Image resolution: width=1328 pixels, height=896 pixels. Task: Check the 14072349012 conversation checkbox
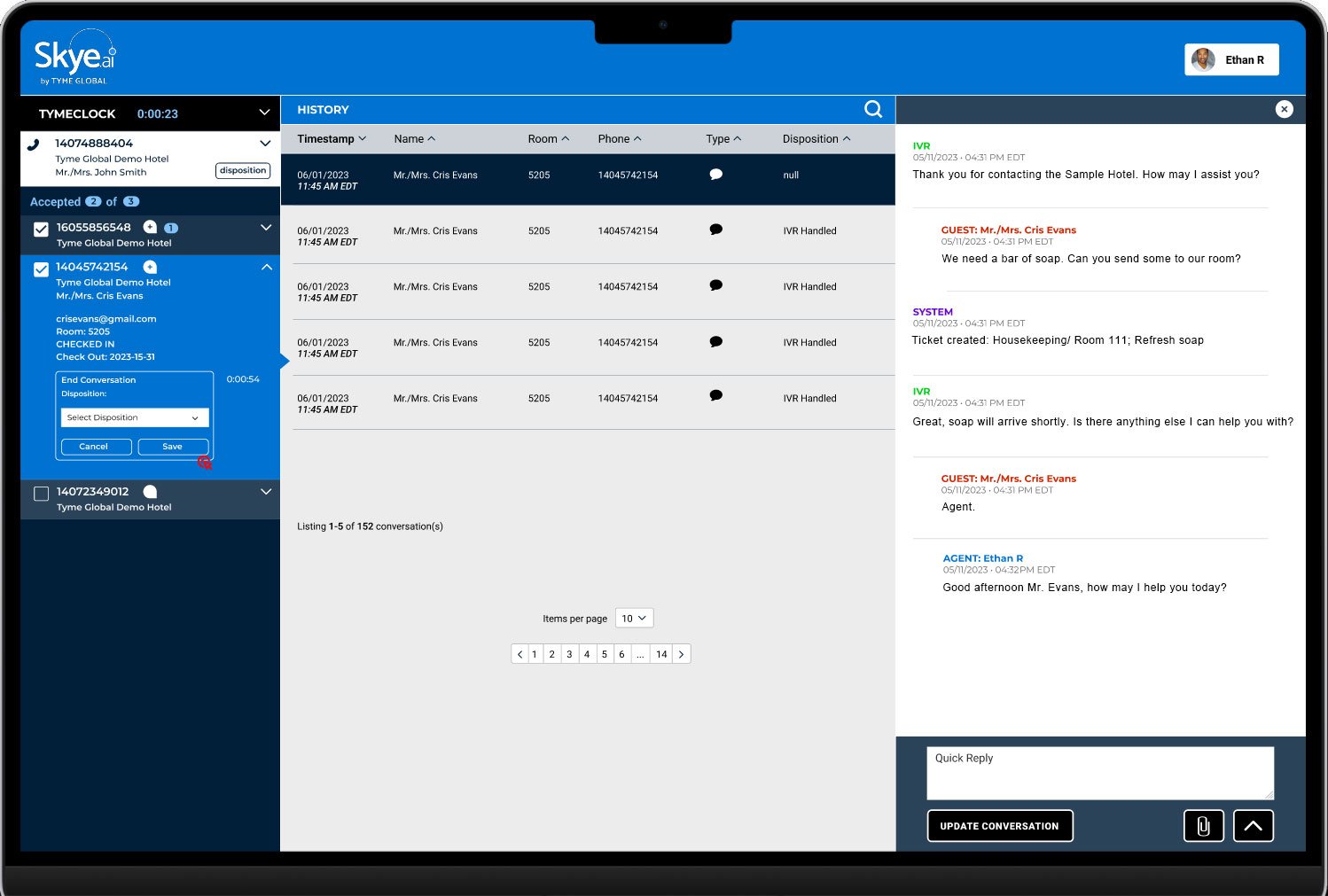[x=41, y=494]
